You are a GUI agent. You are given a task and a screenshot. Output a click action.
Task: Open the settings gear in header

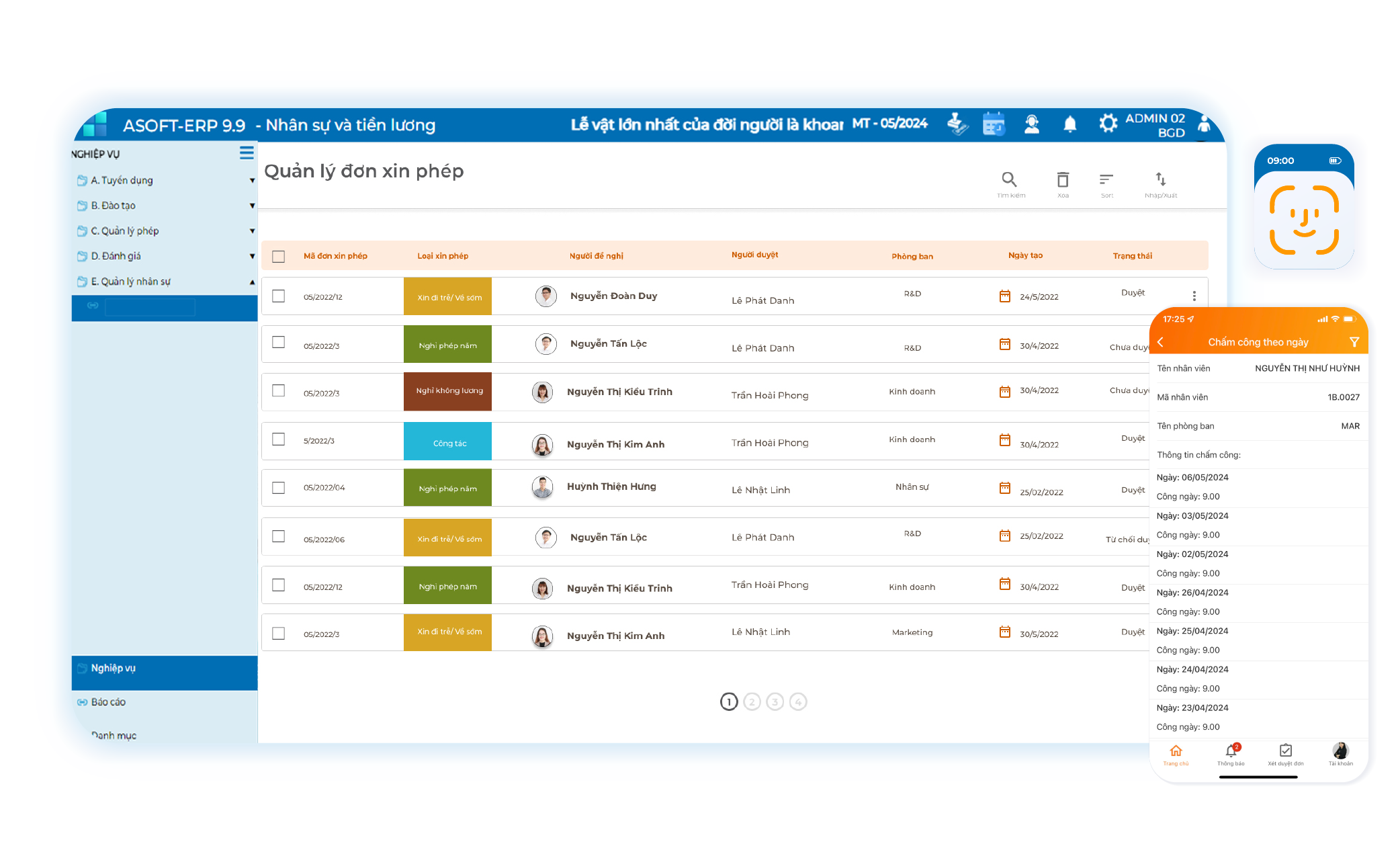(1108, 124)
